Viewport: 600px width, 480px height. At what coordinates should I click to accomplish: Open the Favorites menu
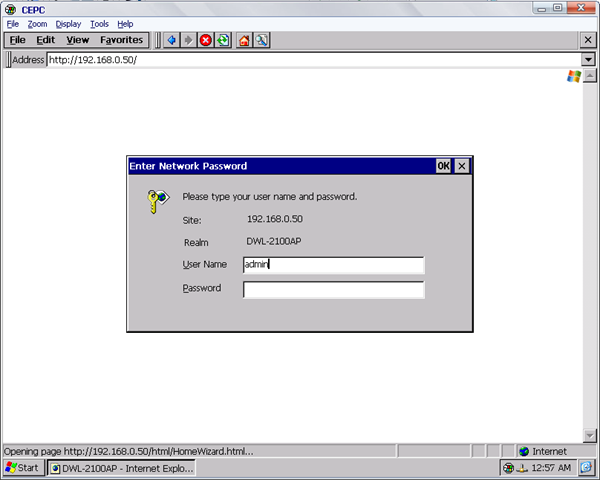pos(121,40)
